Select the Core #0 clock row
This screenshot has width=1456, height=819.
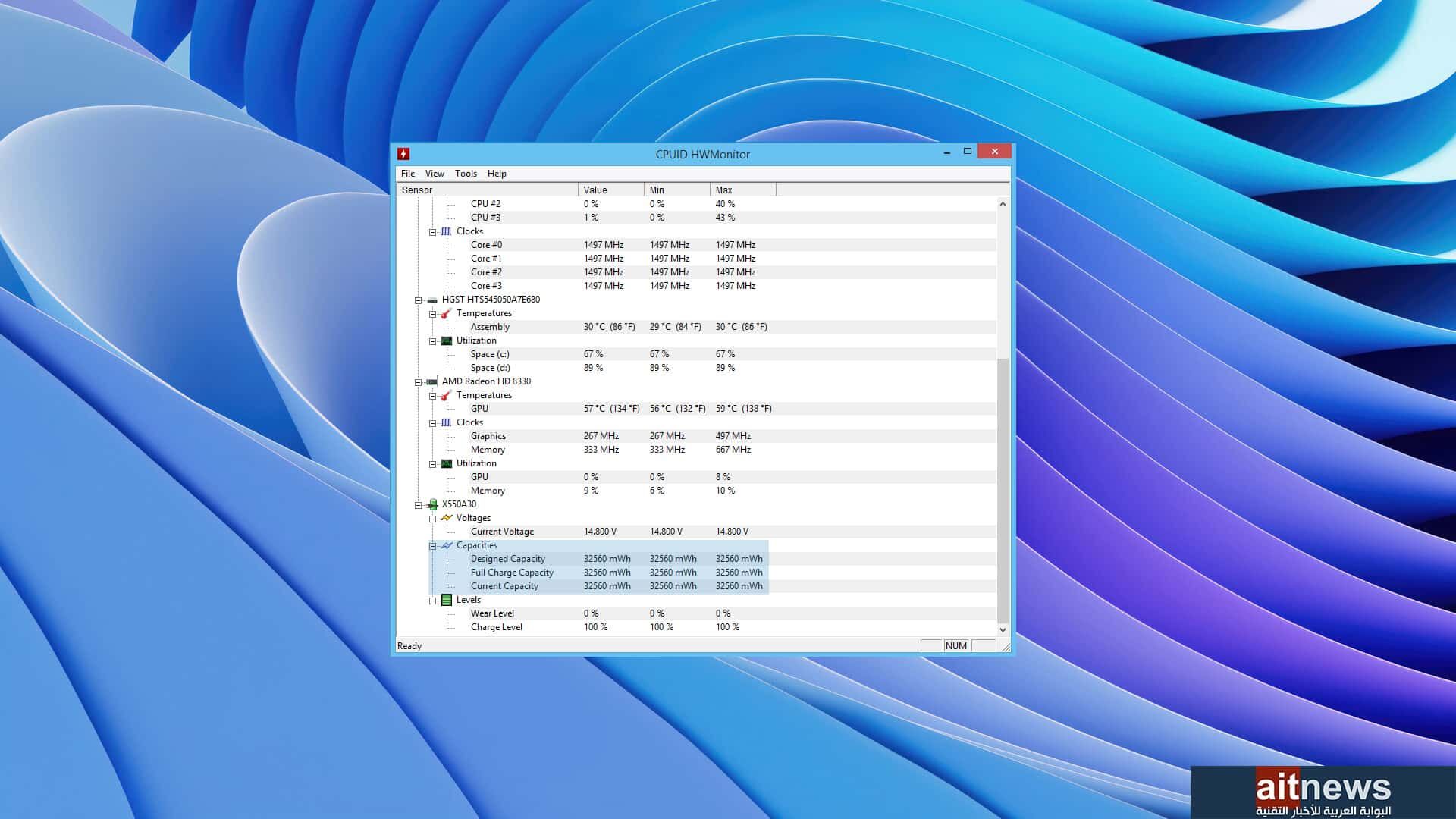[732, 245]
